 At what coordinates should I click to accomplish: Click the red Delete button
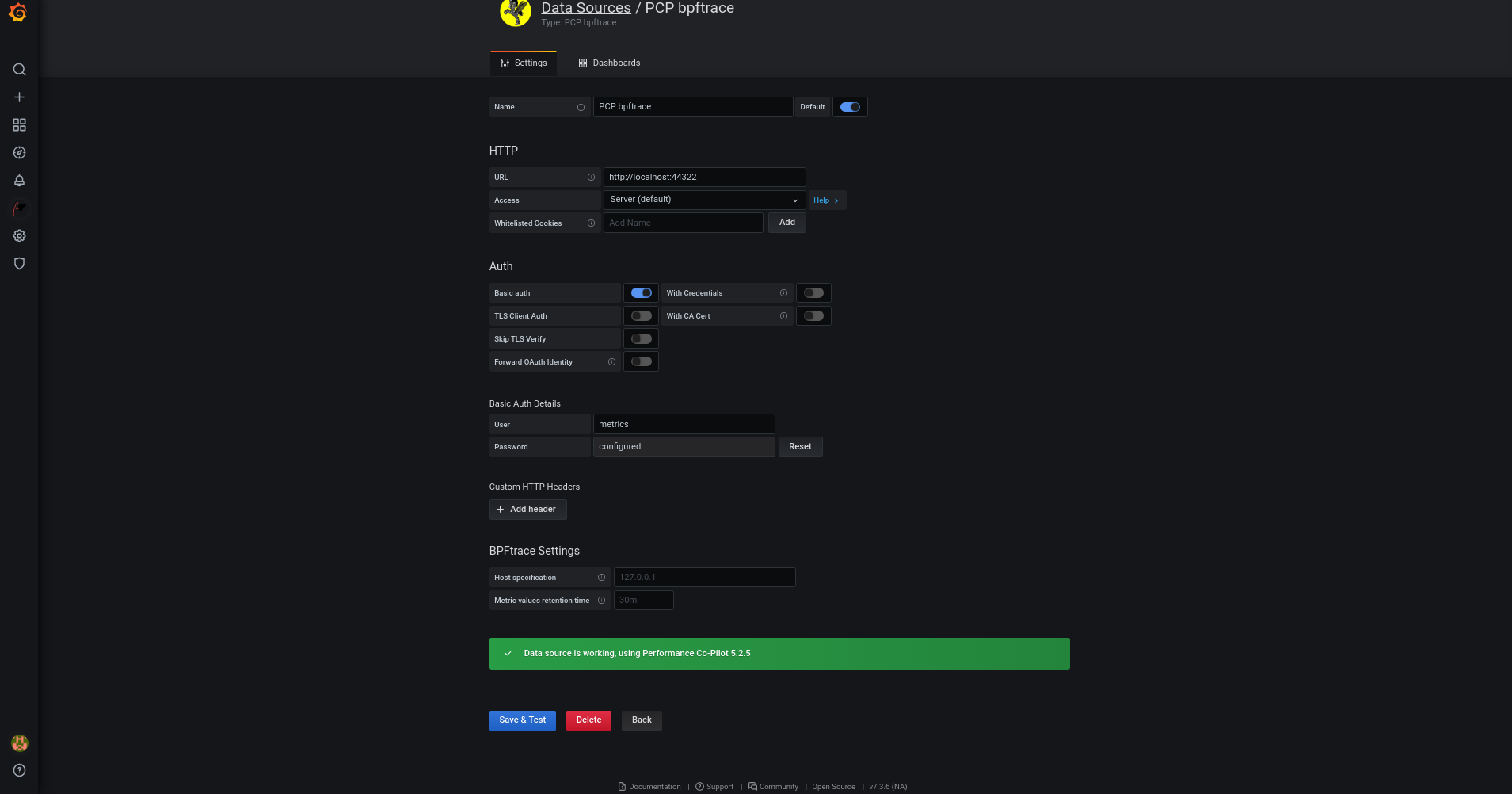588,720
